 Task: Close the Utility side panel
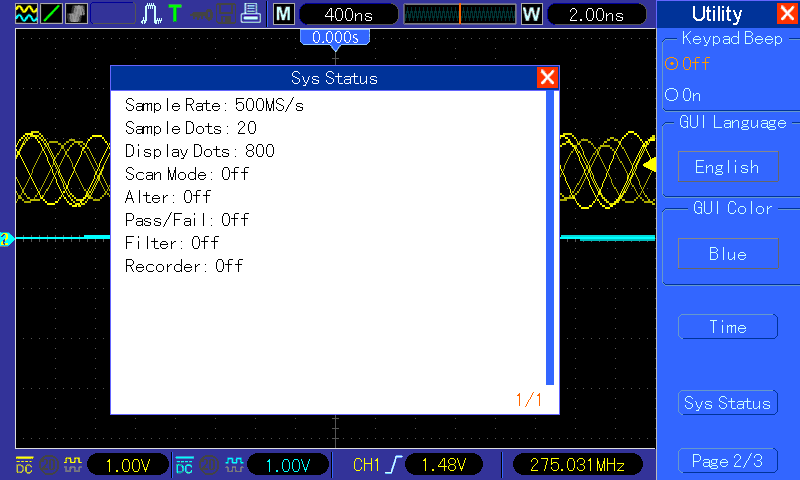click(787, 13)
